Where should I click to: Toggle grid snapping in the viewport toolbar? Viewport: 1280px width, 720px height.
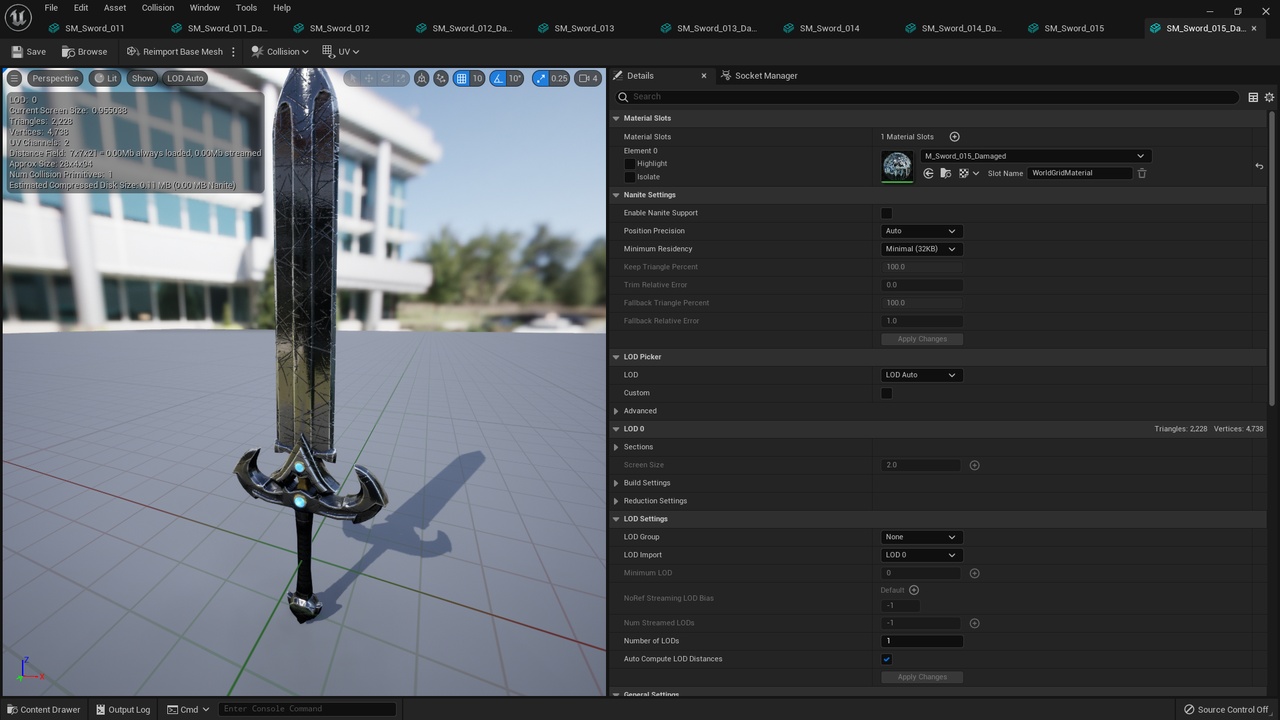(462, 78)
